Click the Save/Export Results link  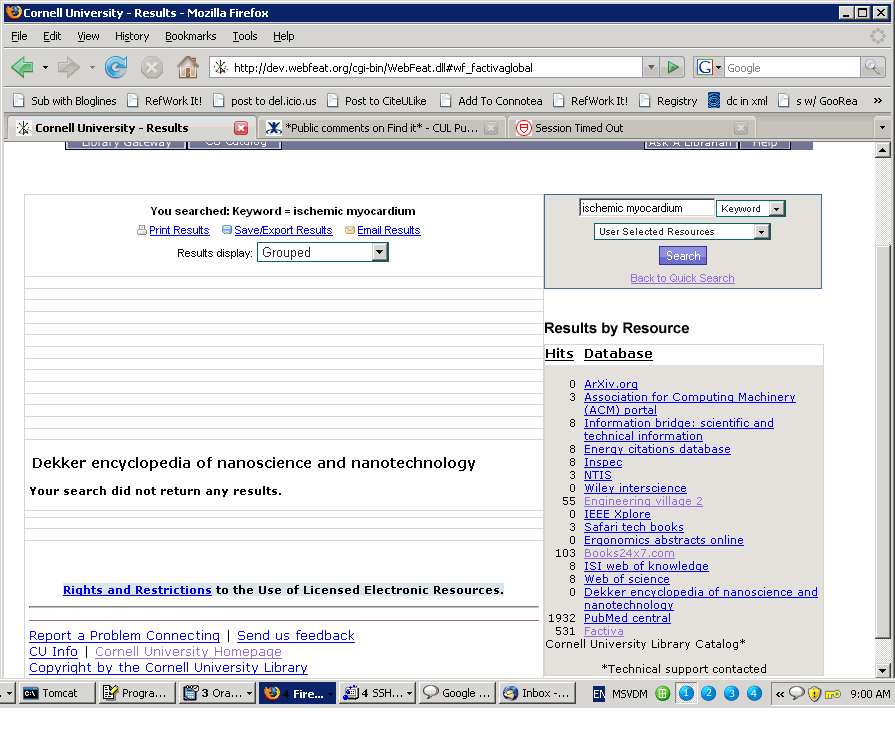(x=283, y=230)
